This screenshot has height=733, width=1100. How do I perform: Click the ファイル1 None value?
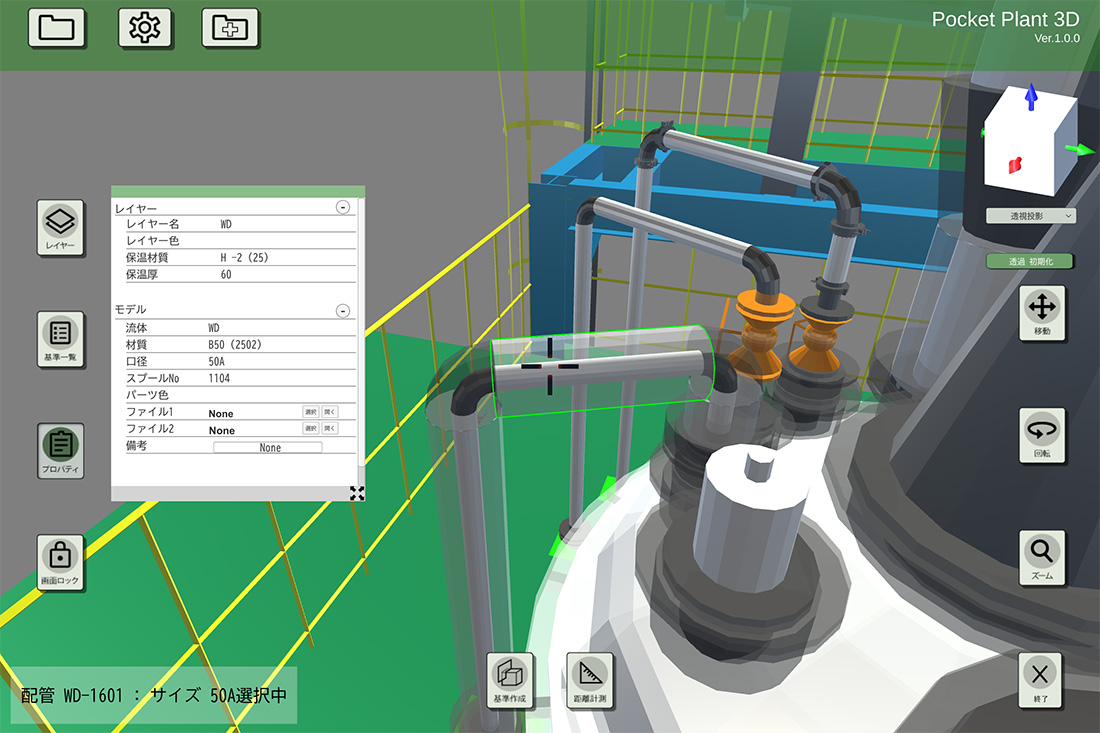pos(221,414)
